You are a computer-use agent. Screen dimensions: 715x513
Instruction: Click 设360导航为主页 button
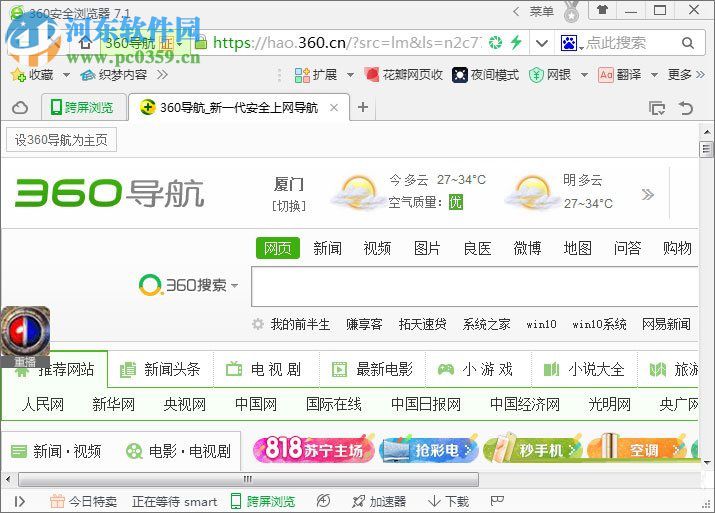[61, 140]
